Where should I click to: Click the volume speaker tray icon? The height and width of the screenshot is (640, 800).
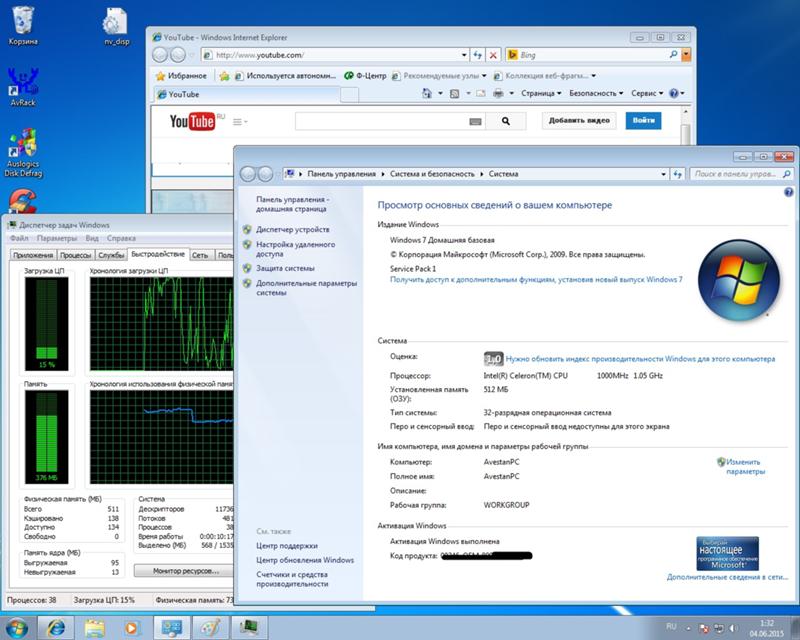pyautogui.click(x=733, y=628)
